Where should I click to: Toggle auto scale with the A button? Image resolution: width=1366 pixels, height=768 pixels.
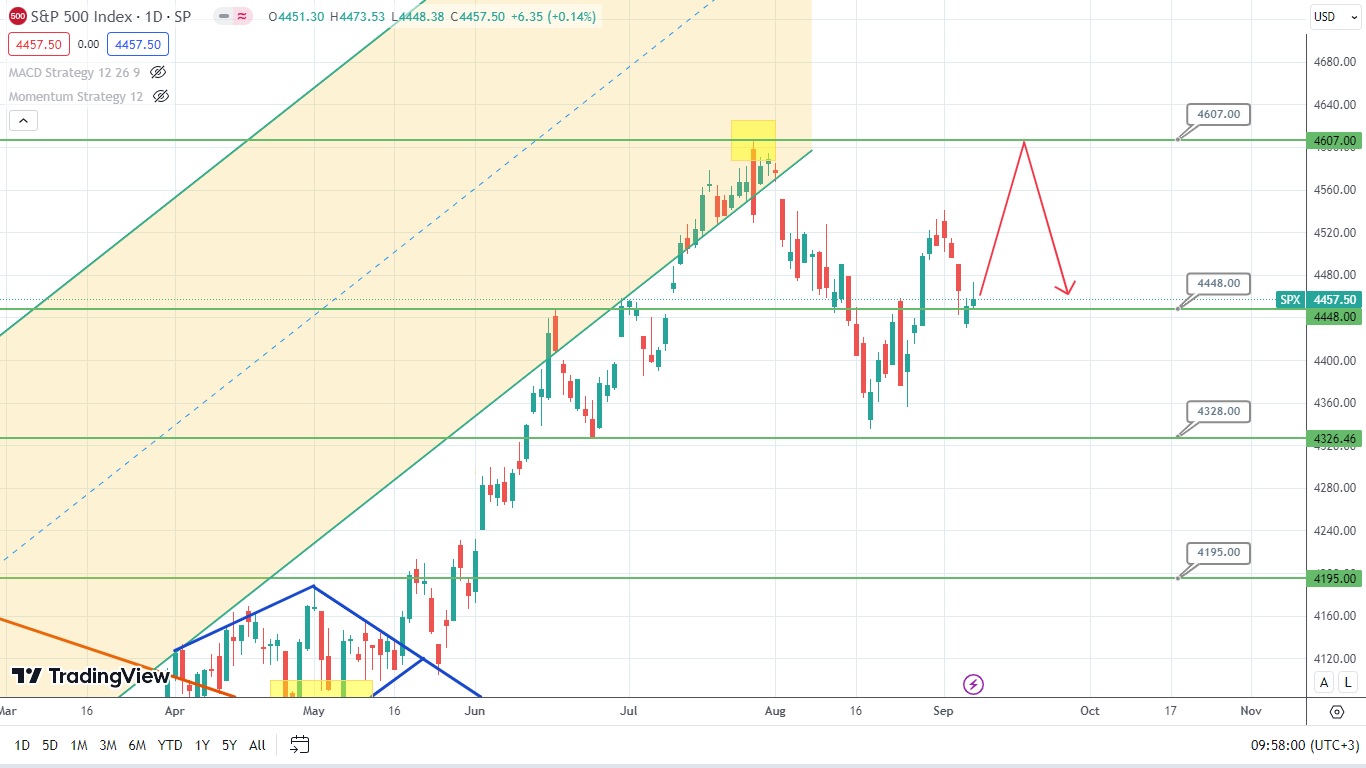pyautogui.click(x=1324, y=682)
